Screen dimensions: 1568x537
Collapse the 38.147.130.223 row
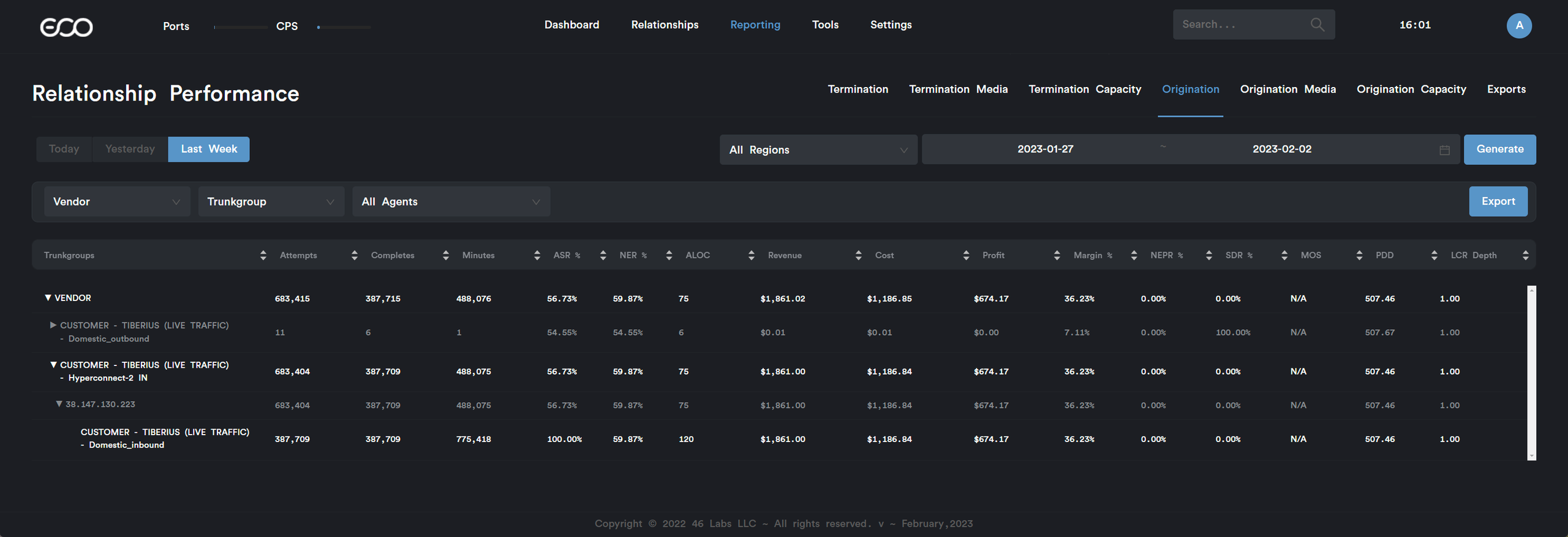[x=59, y=404]
